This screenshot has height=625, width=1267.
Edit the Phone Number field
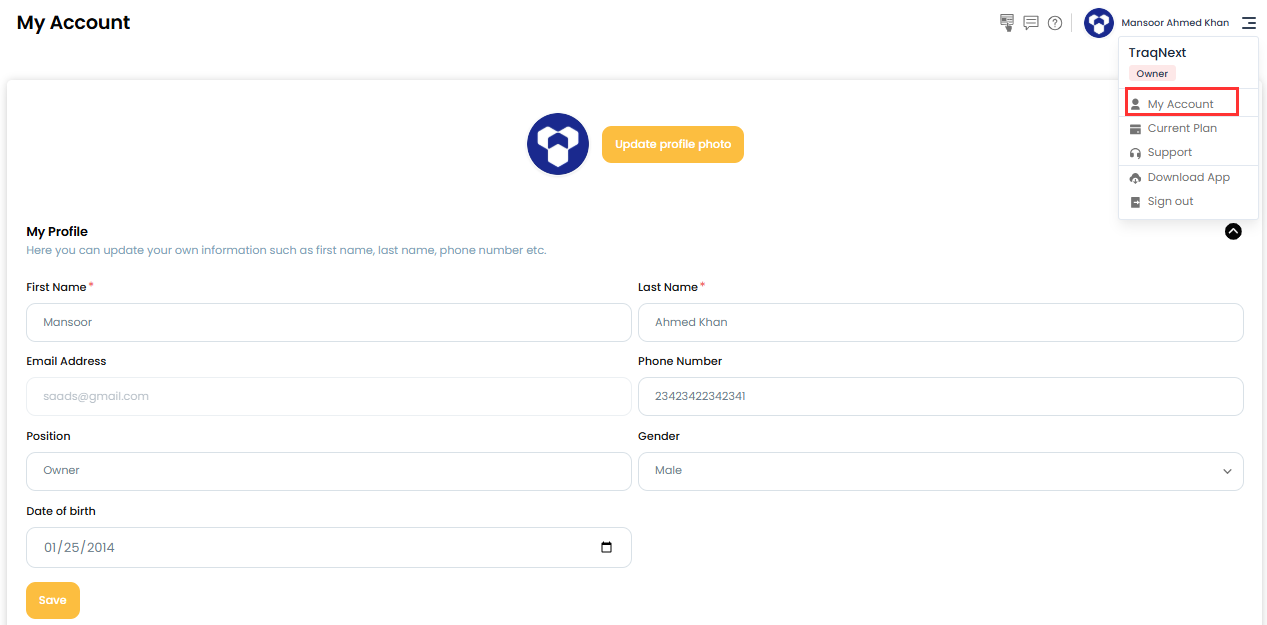[941, 397]
